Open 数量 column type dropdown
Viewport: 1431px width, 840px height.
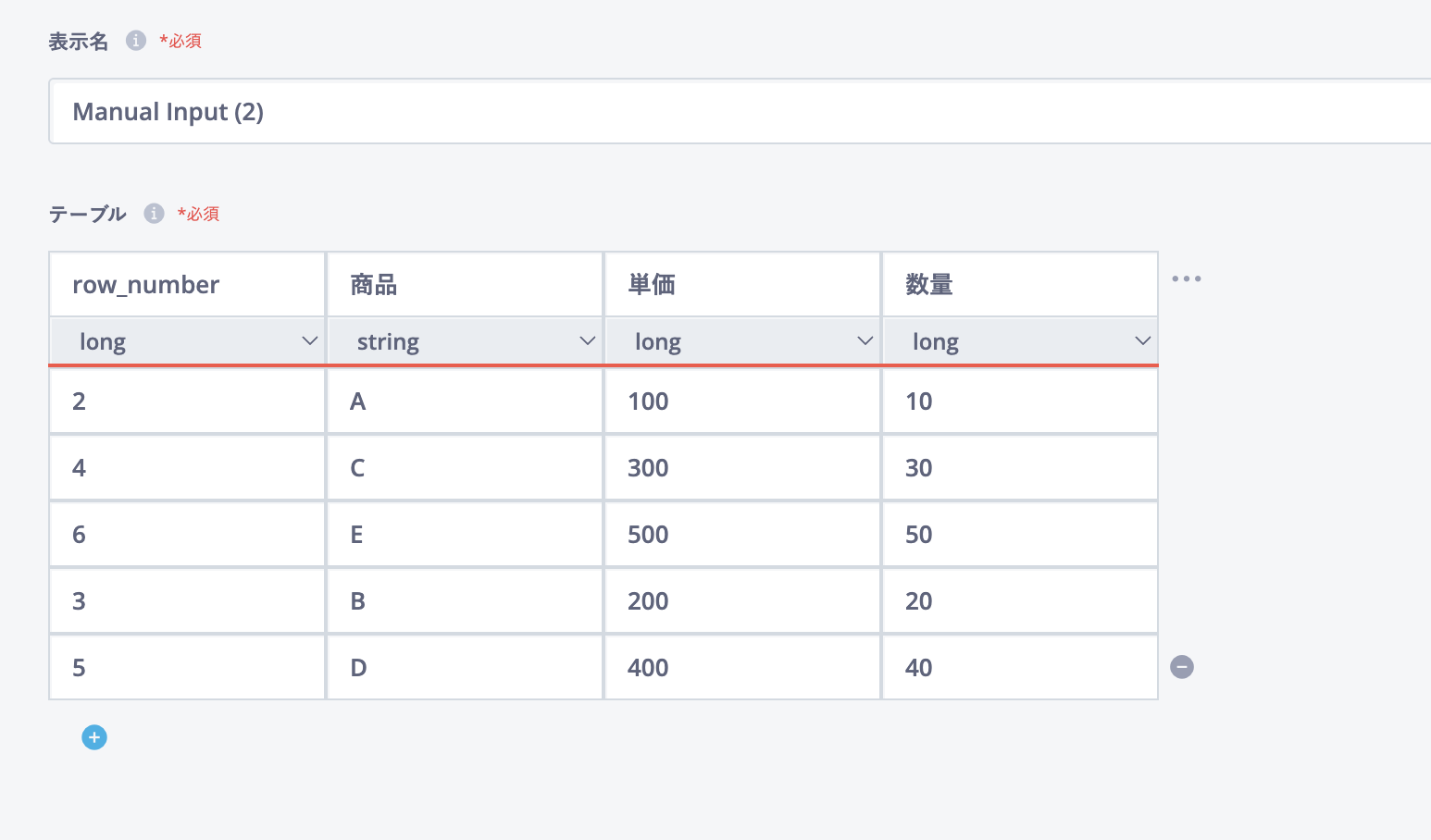(1020, 341)
